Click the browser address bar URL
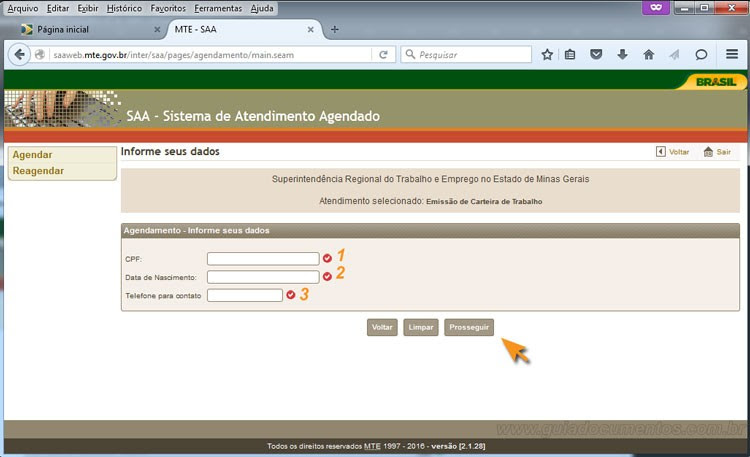This screenshot has height=457, width=750. (x=174, y=55)
